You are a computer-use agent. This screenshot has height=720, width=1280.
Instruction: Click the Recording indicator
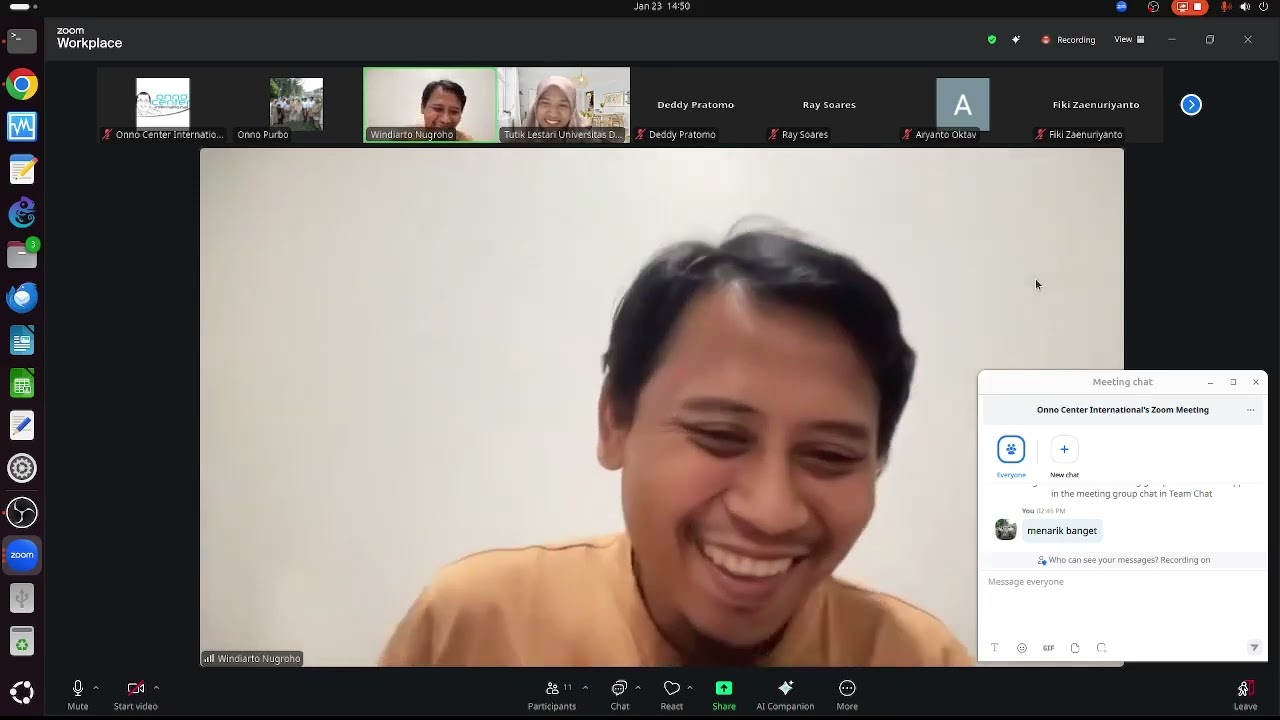(x=1069, y=40)
